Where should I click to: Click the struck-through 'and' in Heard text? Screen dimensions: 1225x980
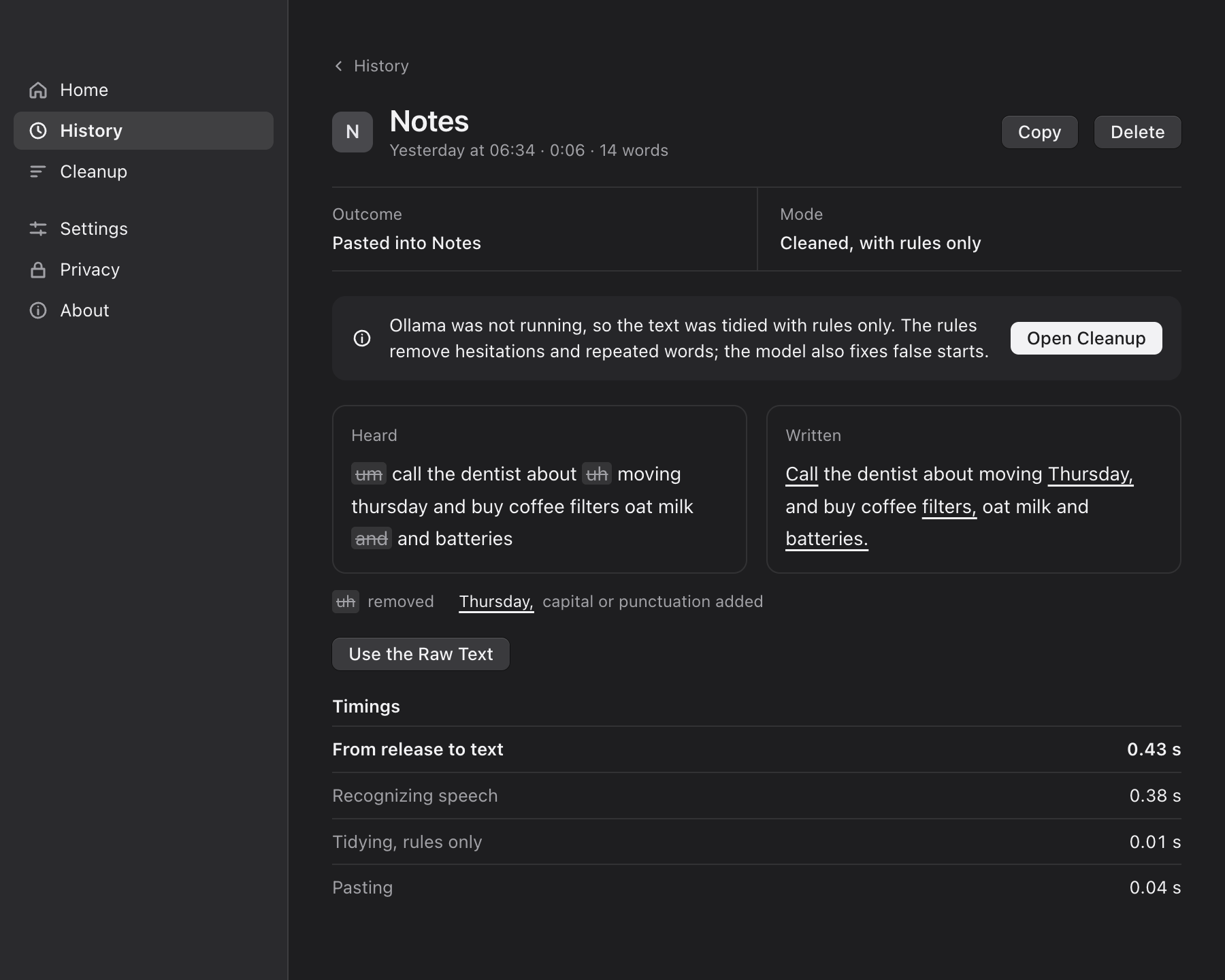point(372,538)
